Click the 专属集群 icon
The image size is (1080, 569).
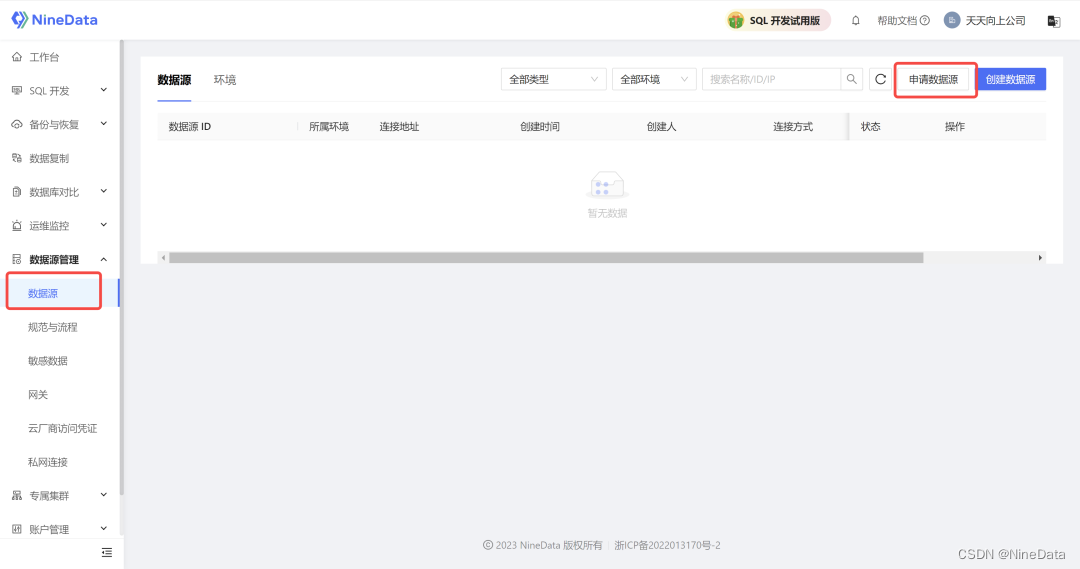(x=17, y=495)
